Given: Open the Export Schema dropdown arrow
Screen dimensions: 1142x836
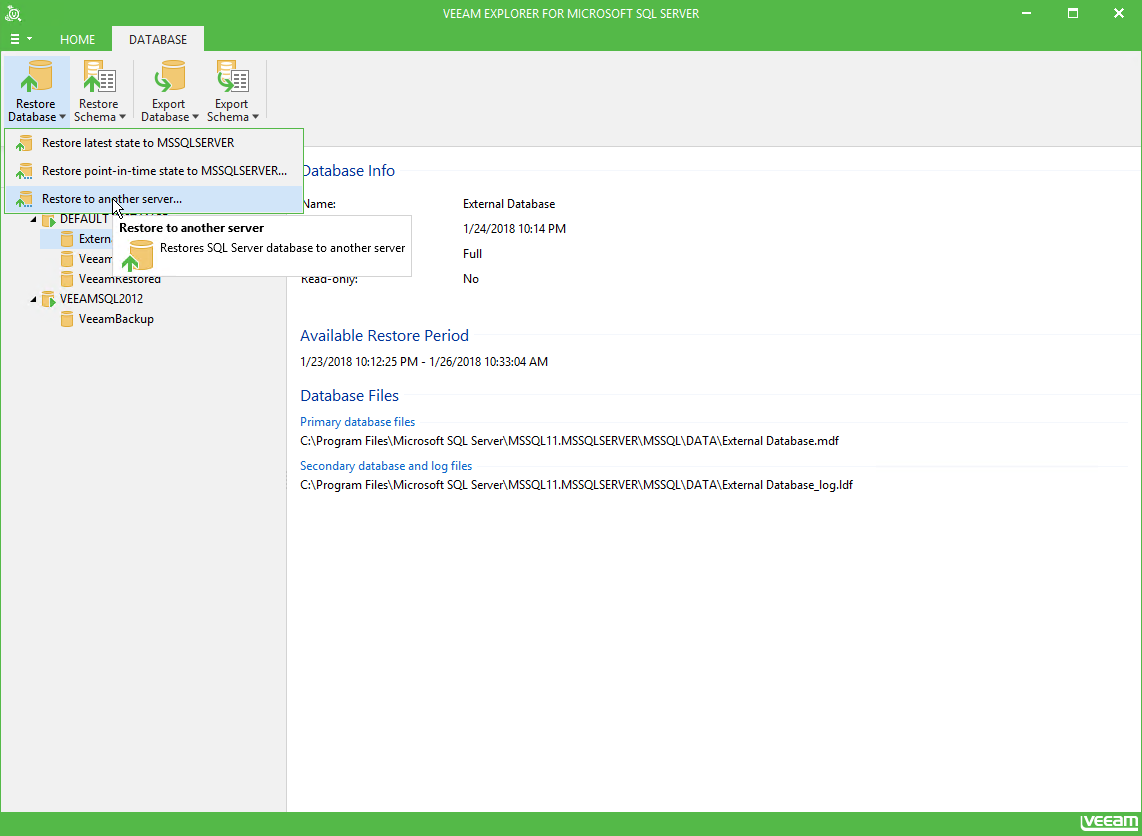Looking at the screenshot, I should point(255,117).
